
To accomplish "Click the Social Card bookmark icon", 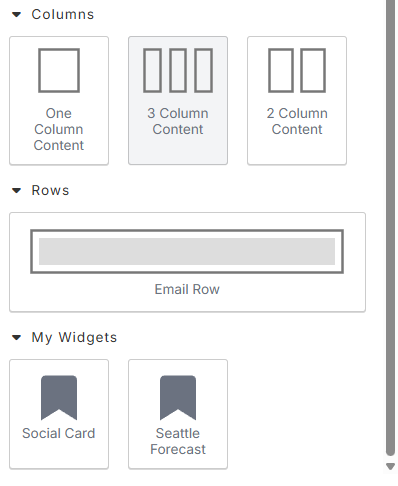I will tap(59, 398).
